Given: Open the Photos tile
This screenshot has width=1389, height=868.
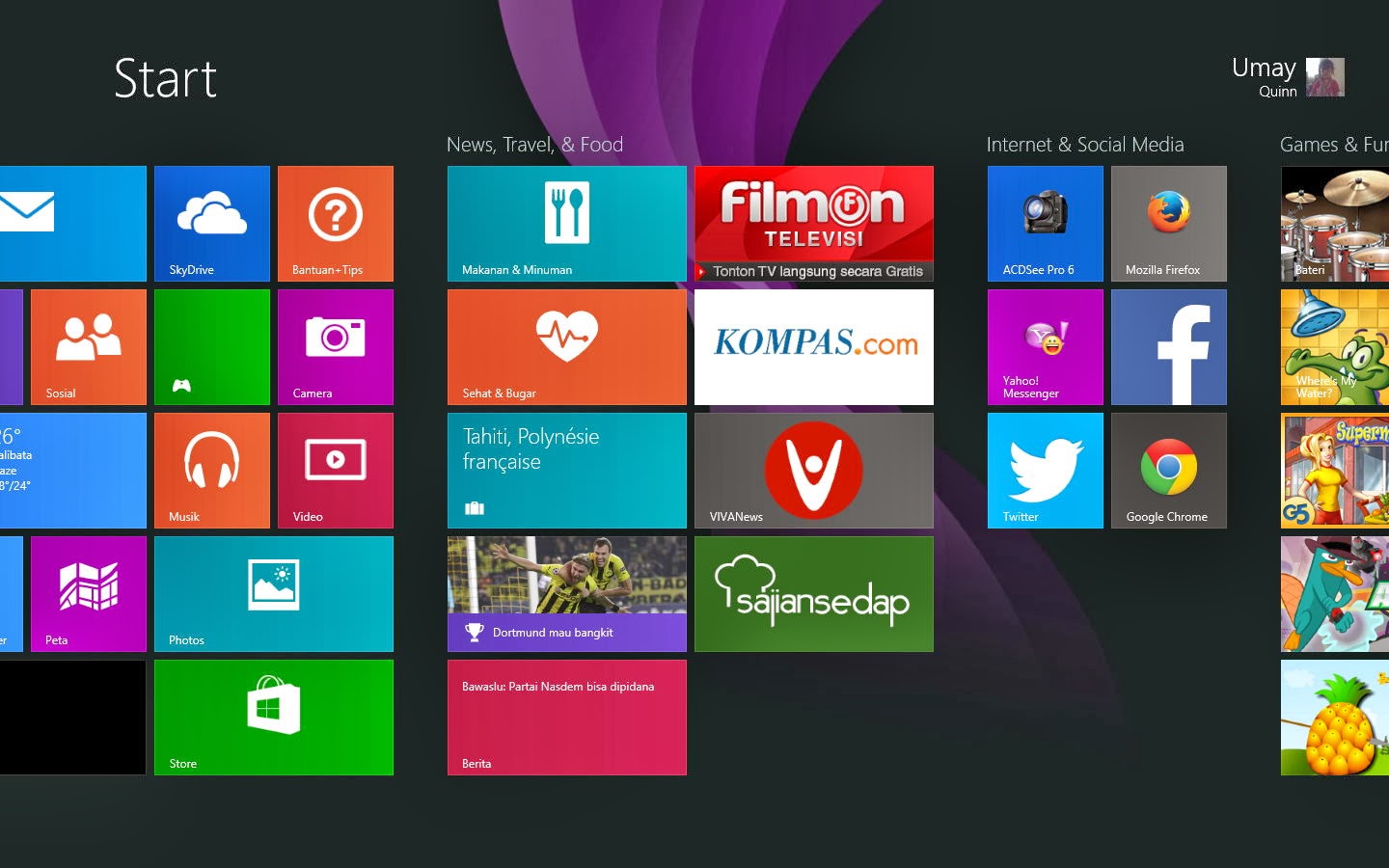Looking at the screenshot, I should click(x=274, y=594).
